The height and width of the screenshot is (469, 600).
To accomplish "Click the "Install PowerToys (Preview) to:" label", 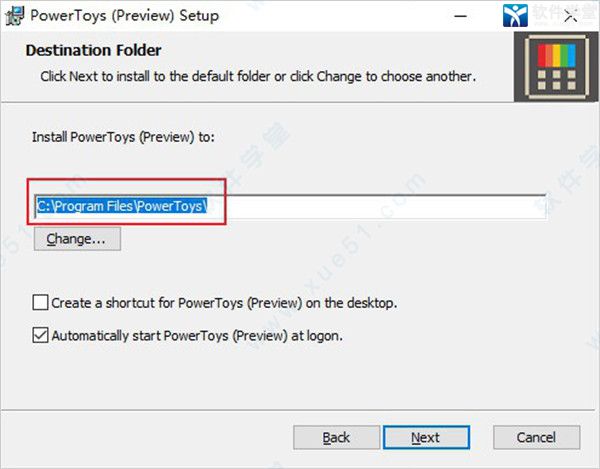I will pos(124,137).
